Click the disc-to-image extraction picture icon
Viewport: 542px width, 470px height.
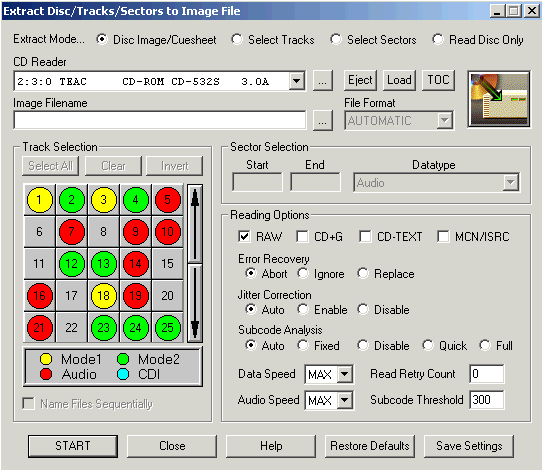click(x=499, y=99)
